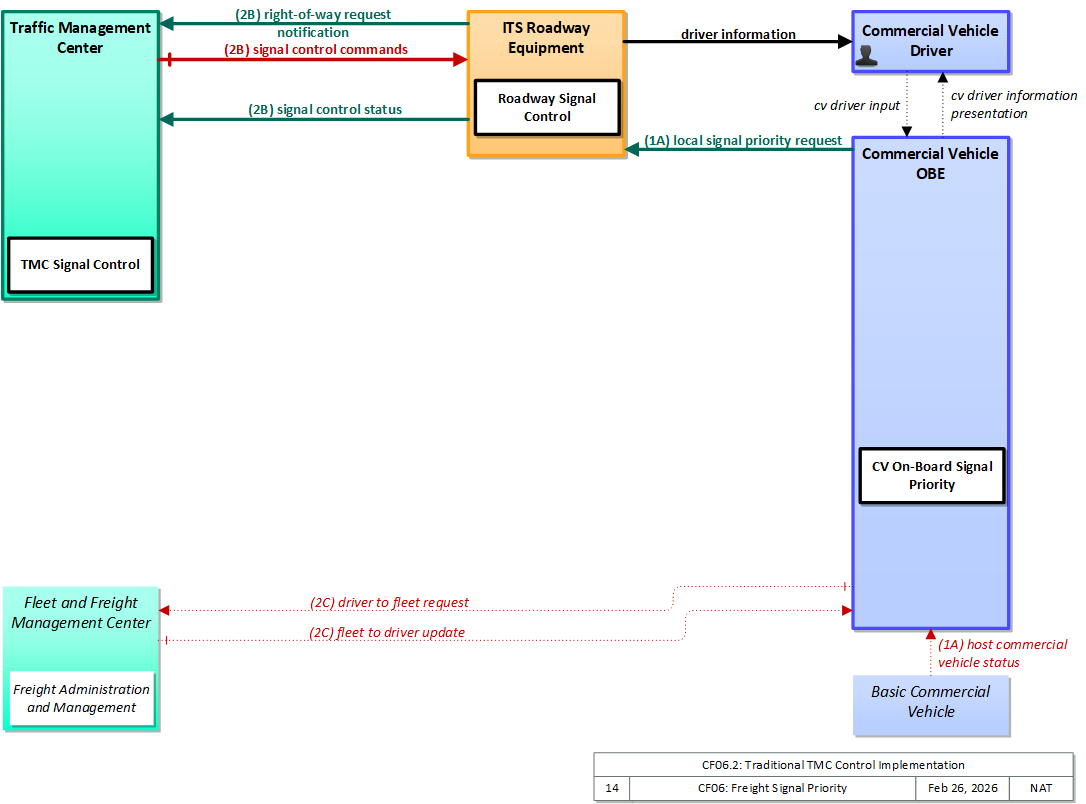1086x804 pixels.
Task: Select the Basic Commercial Vehicle box
Action: [x=931, y=705]
